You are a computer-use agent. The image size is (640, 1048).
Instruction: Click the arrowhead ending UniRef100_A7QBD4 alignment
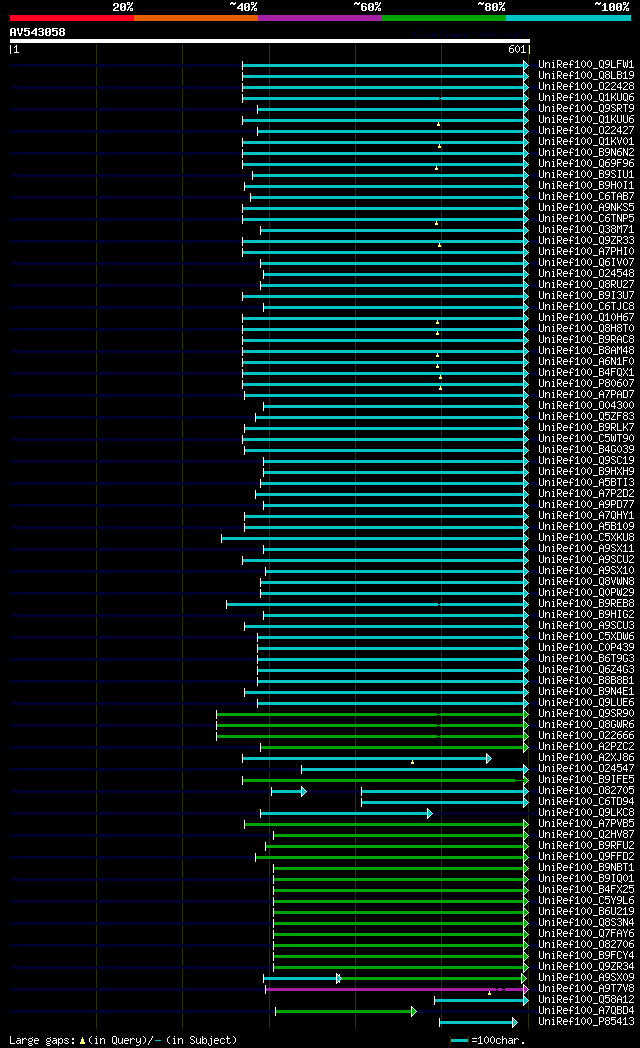pos(414,1012)
